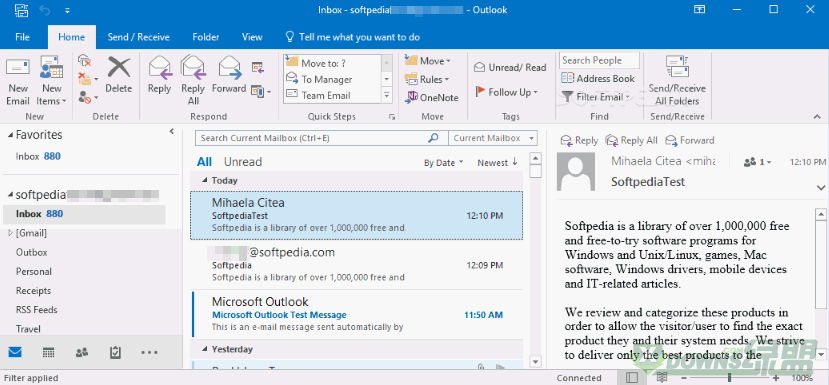Image resolution: width=829 pixels, height=385 pixels.
Task: Show only Unread messages filter
Action: point(243,162)
